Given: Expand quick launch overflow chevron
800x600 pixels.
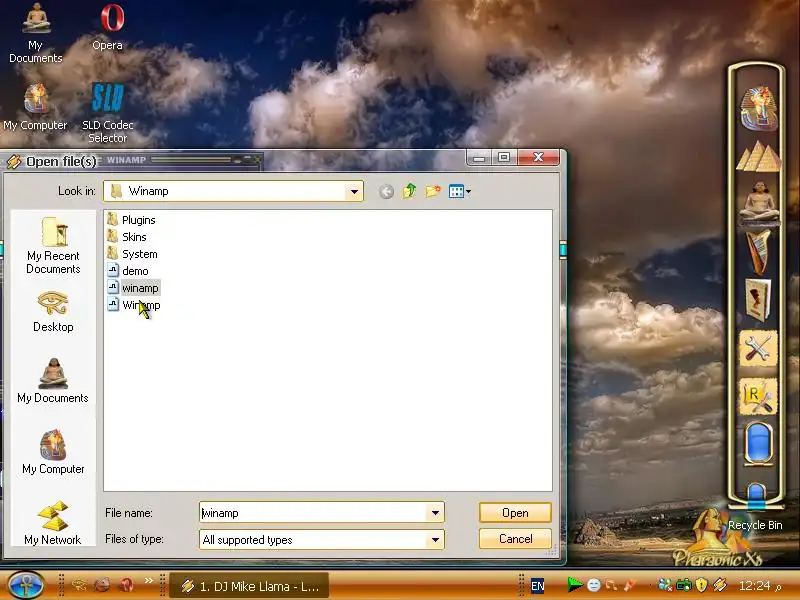Looking at the screenshot, I should (x=148, y=581).
